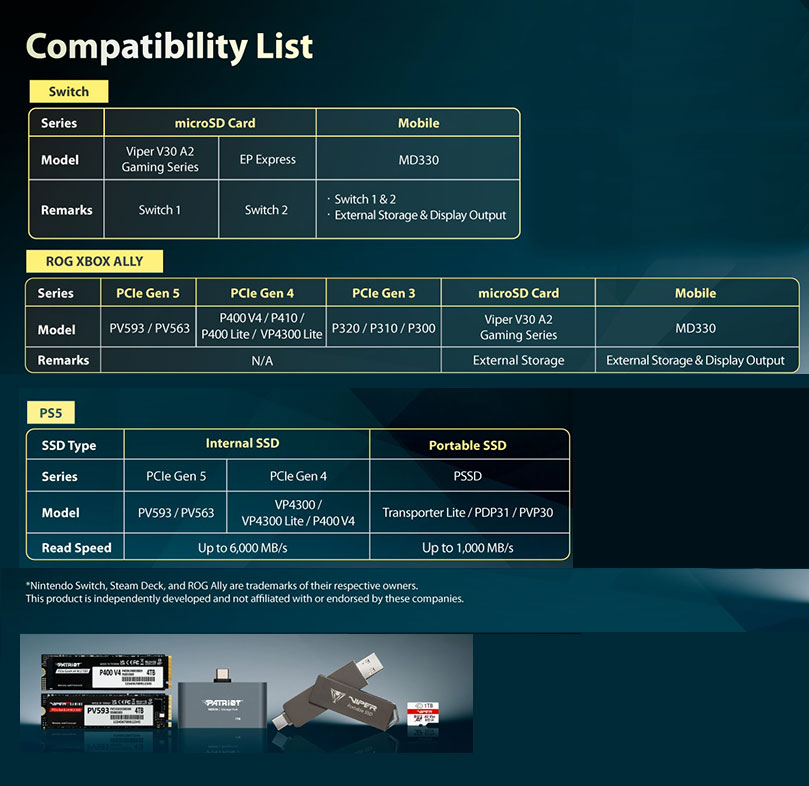Click 'PCIe Gen 4' header in ROG XBOX ALLY table
The height and width of the screenshot is (786, 809).
[262, 293]
